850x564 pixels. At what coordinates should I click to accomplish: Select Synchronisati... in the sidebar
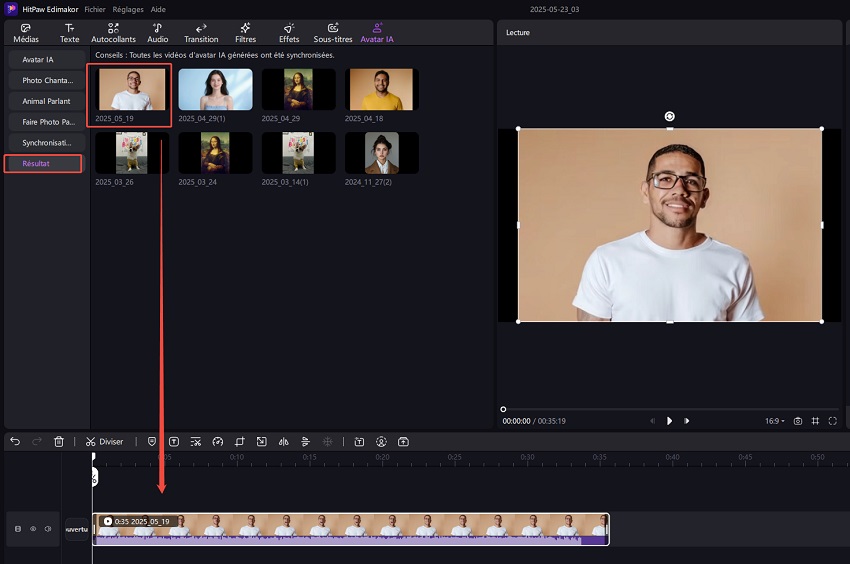click(46, 143)
